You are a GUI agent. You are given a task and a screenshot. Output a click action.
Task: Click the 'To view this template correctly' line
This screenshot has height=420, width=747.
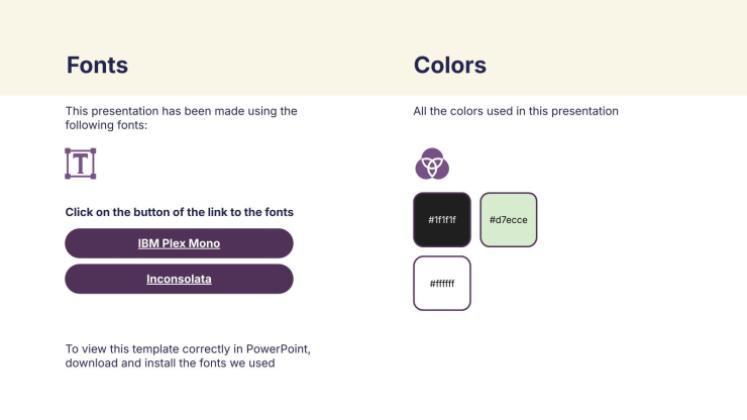click(x=188, y=349)
